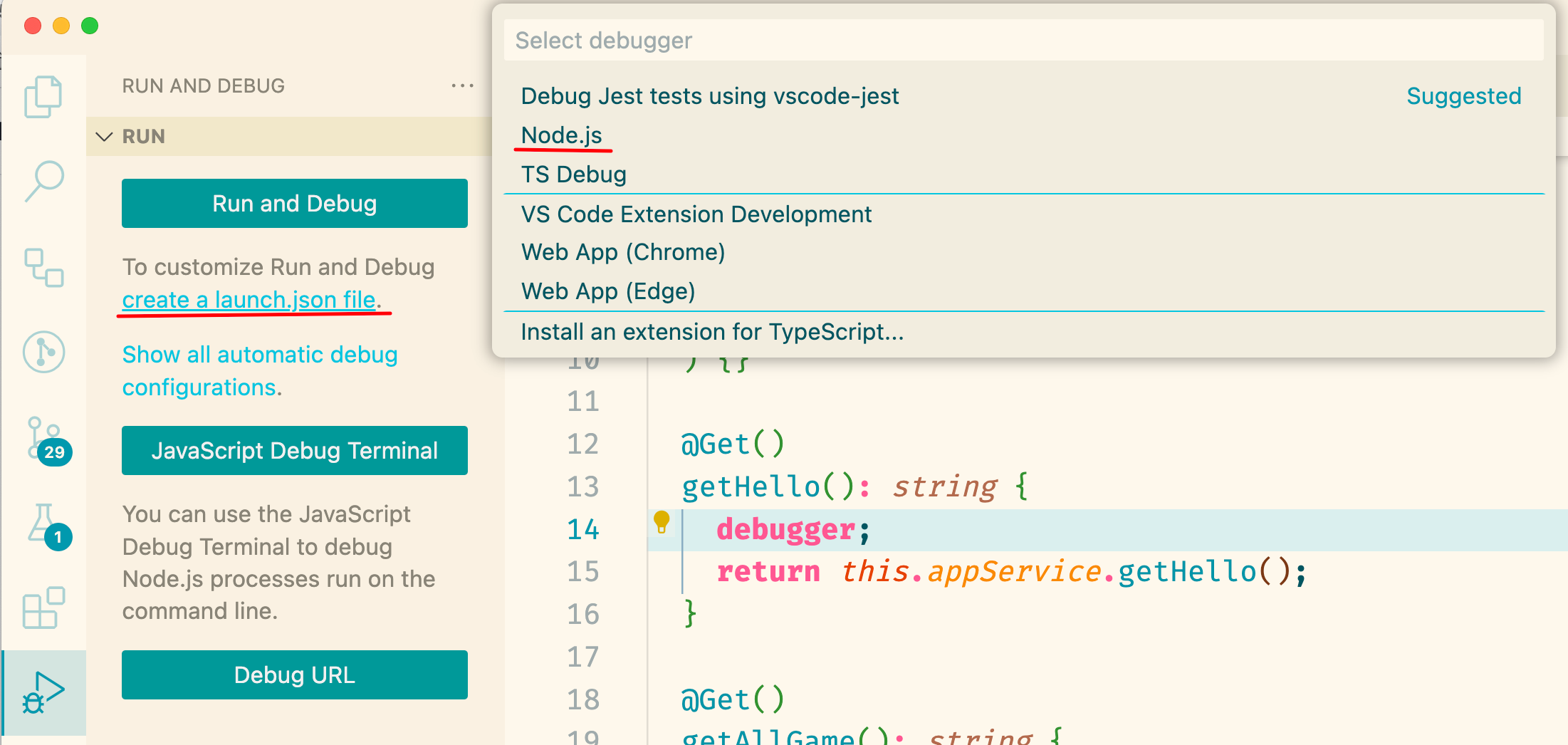Open the connected-squares activity bar icon
Viewport: 1568px width, 745px height.
point(43,267)
